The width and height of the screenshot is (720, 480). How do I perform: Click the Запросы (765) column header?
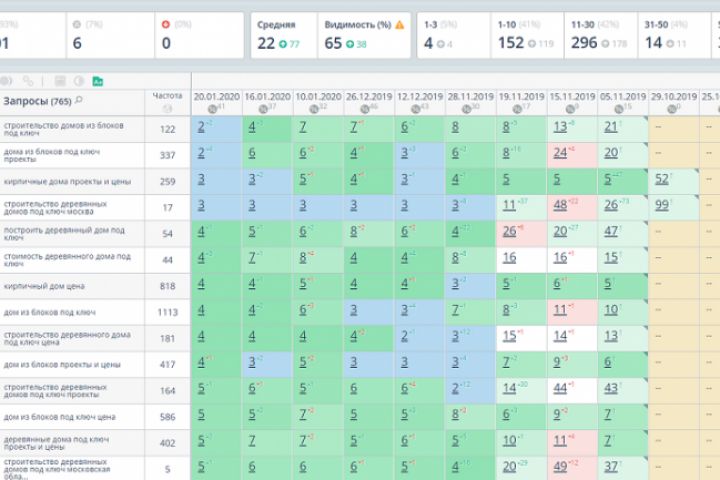tap(37, 101)
